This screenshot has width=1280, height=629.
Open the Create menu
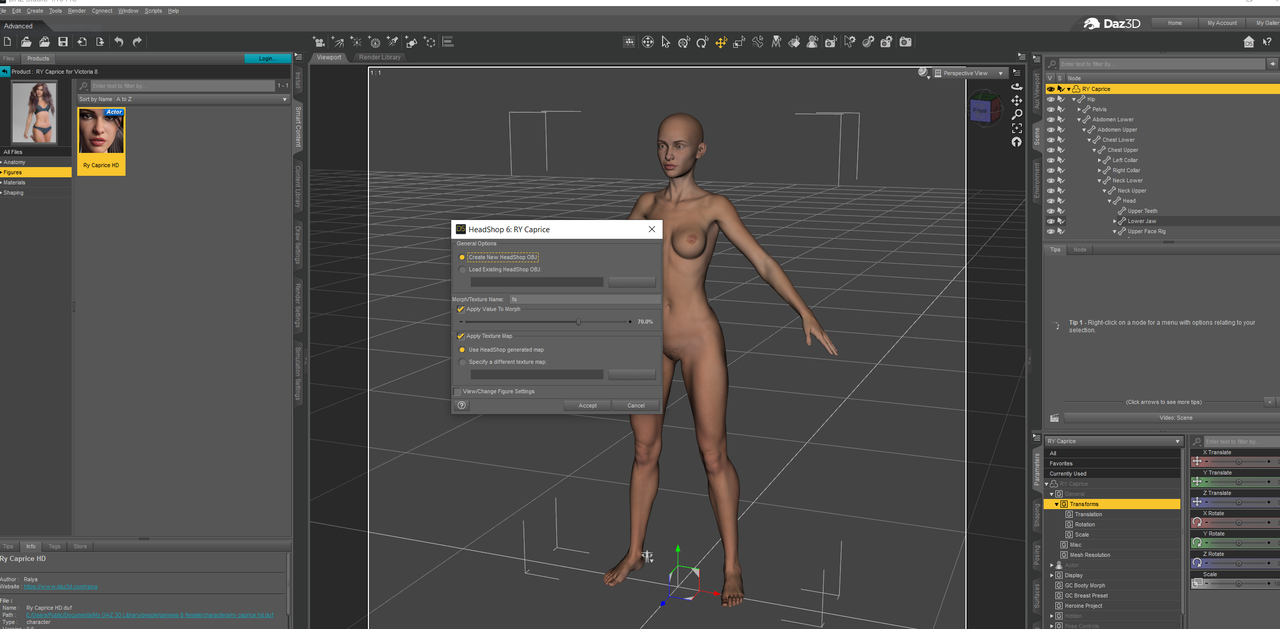pyautogui.click(x=35, y=11)
